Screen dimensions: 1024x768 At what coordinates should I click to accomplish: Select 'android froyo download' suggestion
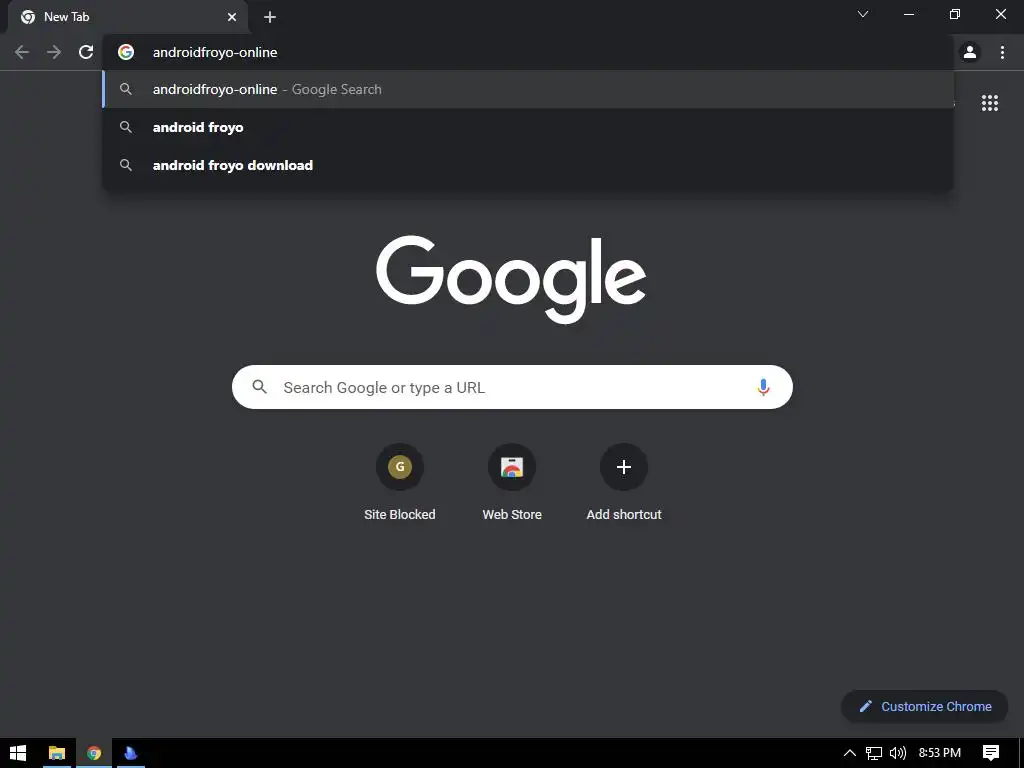tap(528, 165)
